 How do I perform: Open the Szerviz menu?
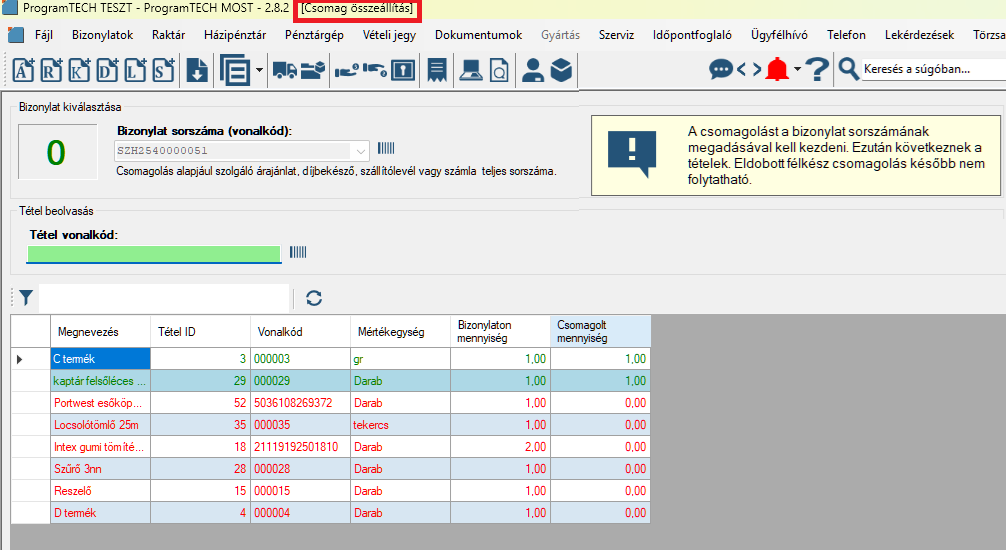click(x=617, y=35)
